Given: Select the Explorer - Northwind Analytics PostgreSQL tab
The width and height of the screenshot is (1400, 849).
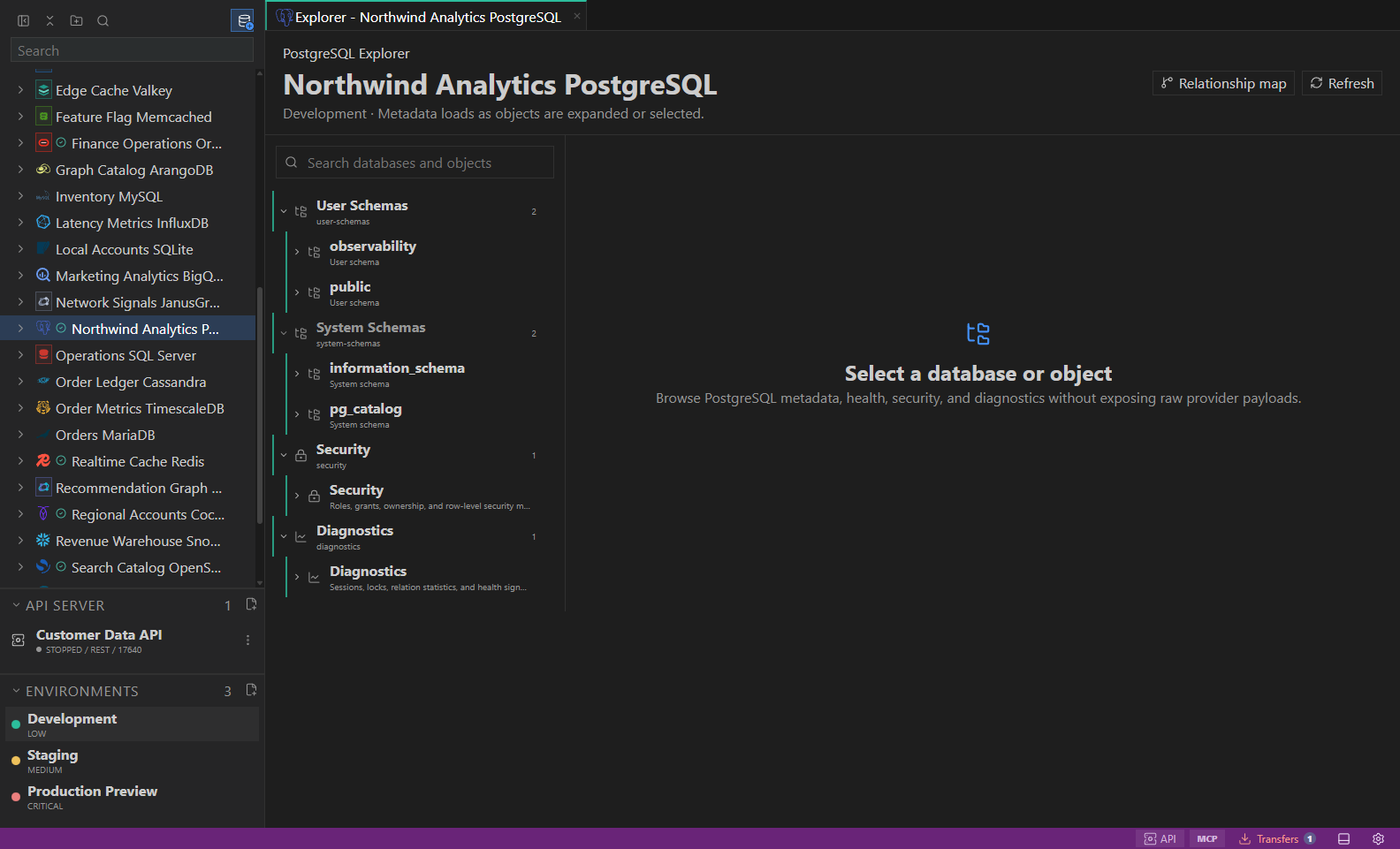Looking at the screenshot, I should click(x=427, y=17).
